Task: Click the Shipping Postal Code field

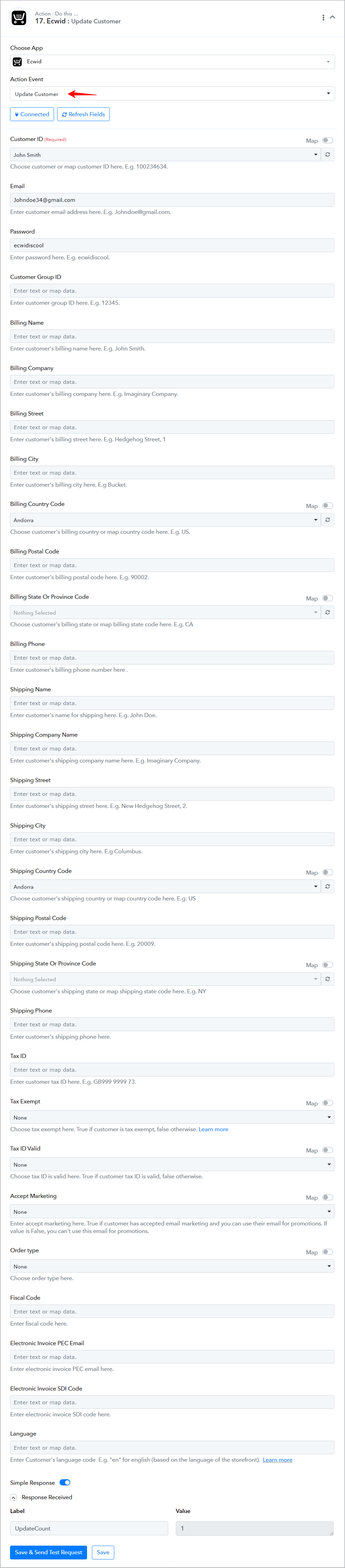Action: click(172, 932)
